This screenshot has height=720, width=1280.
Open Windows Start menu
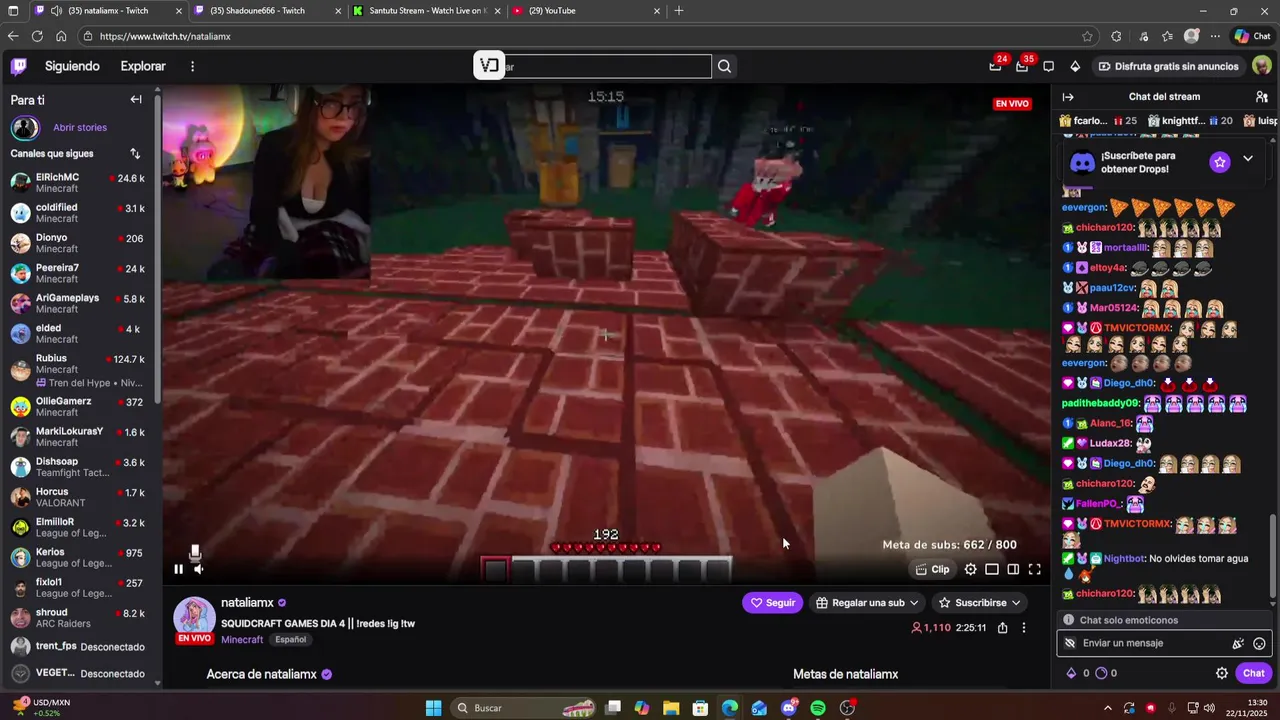click(433, 708)
